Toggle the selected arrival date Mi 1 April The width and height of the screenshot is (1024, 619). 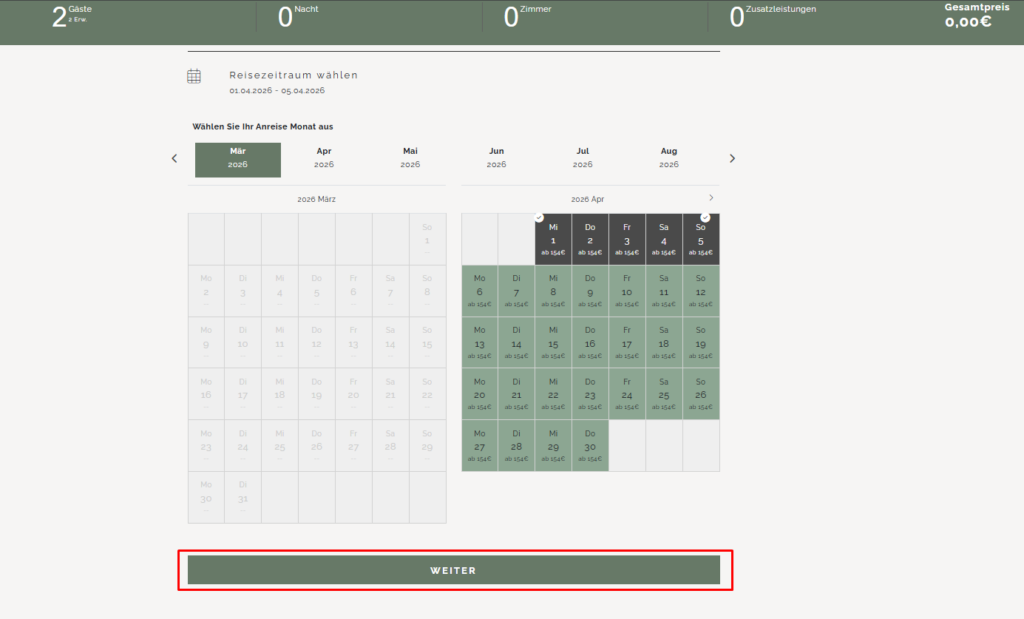[x=553, y=240]
